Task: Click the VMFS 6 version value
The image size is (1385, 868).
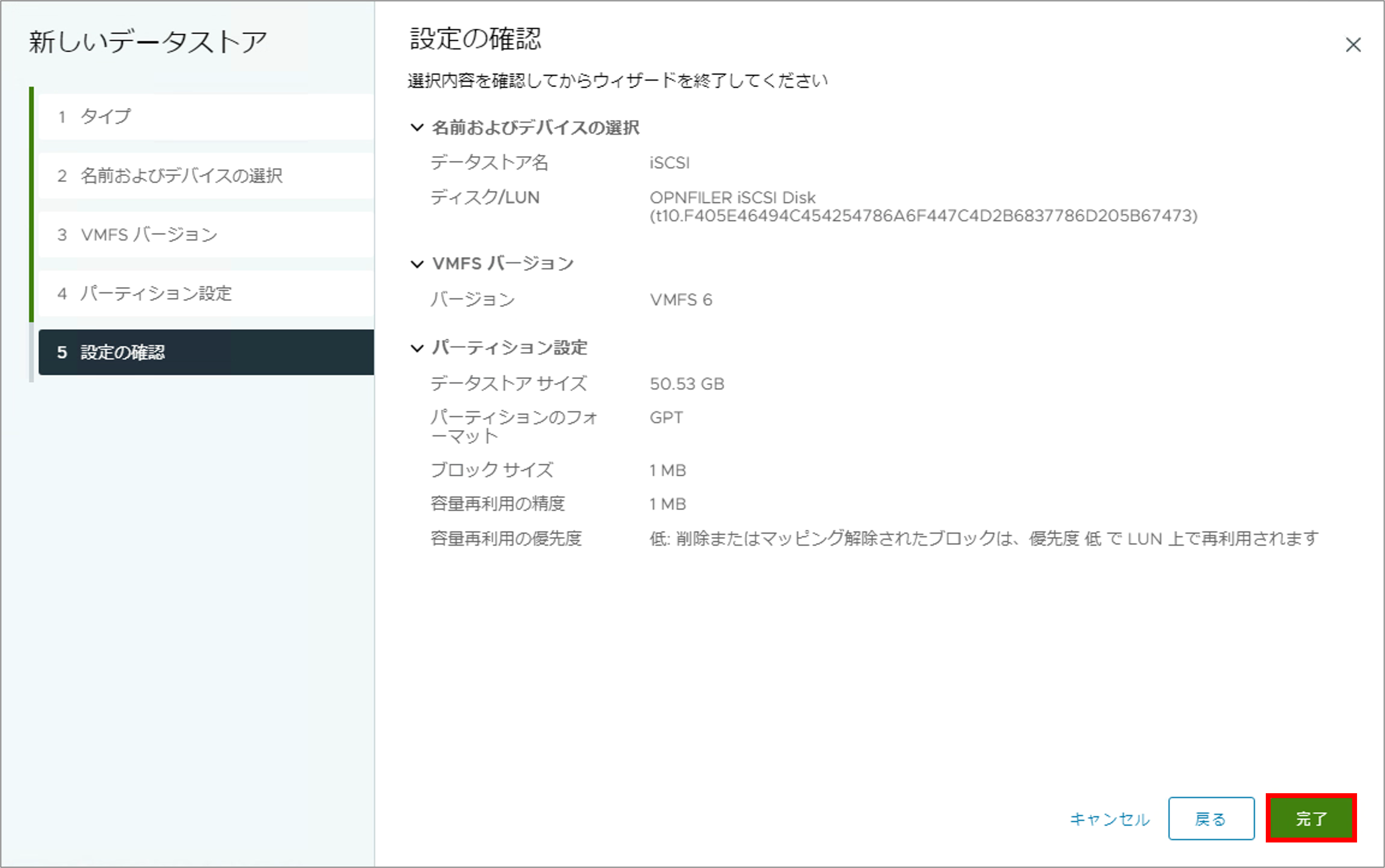Action: (681, 300)
